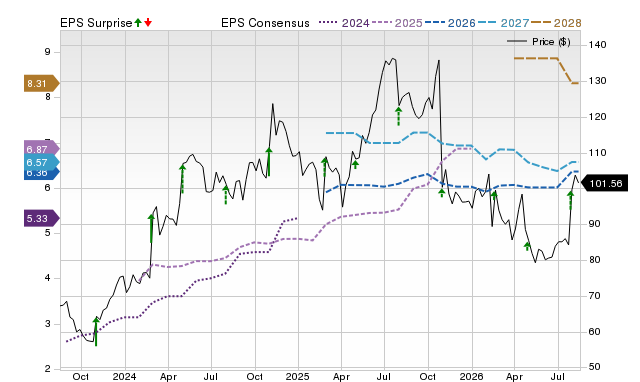
Task: Click the light blue 6.57 value tag
Action: tap(42, 162)
